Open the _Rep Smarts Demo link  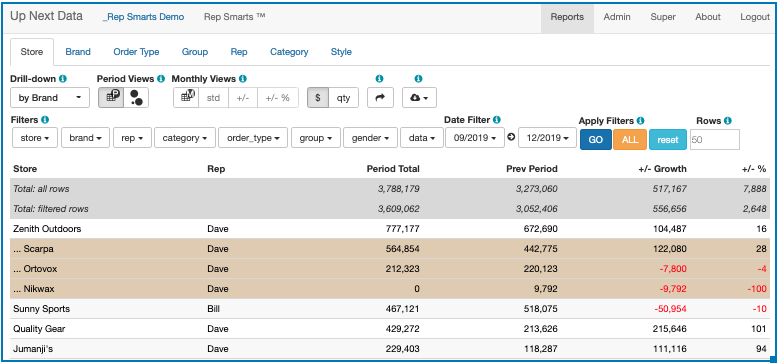point(143,17)
